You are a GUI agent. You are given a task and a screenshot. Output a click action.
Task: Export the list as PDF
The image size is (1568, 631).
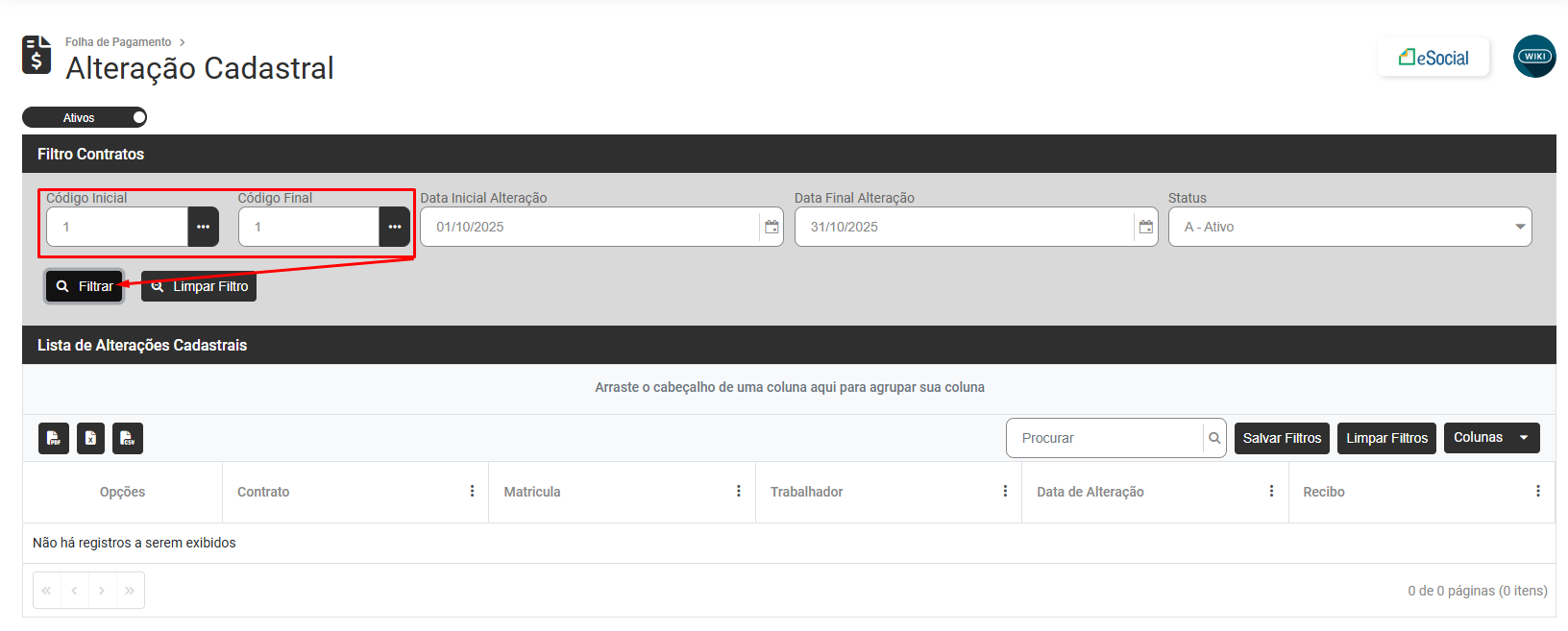[54, 438]
